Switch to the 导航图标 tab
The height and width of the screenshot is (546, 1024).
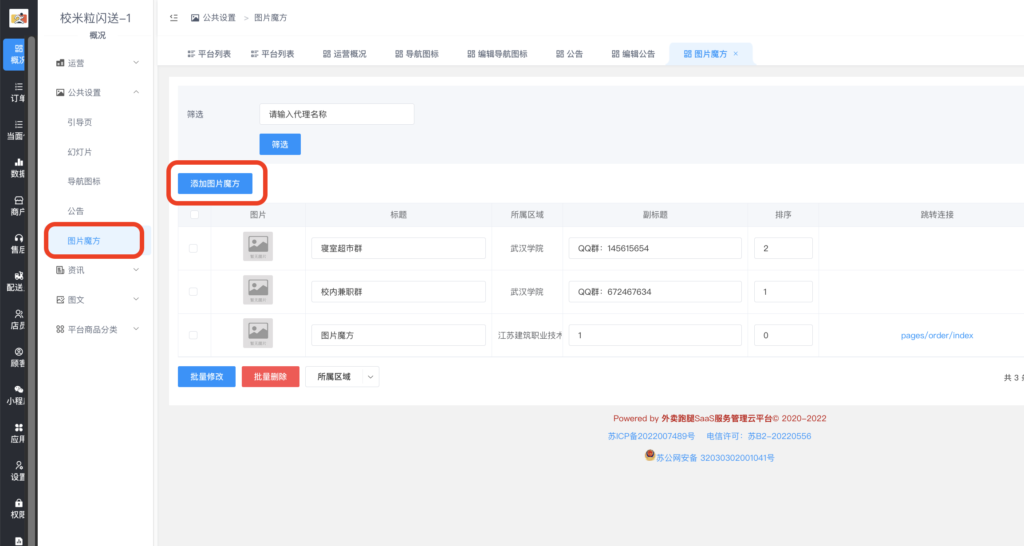coord(417,54)
